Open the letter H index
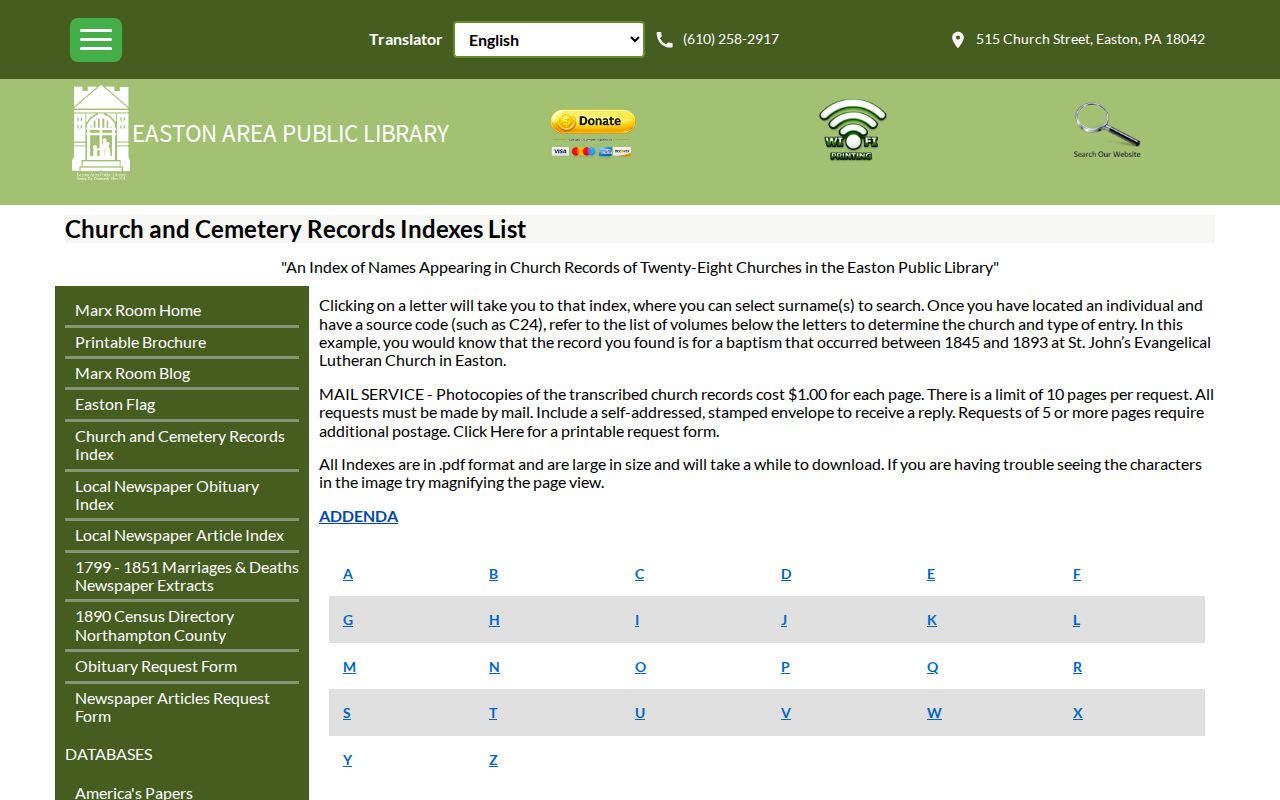Viewport: 1280px width, 800px height. coord(494,620)
